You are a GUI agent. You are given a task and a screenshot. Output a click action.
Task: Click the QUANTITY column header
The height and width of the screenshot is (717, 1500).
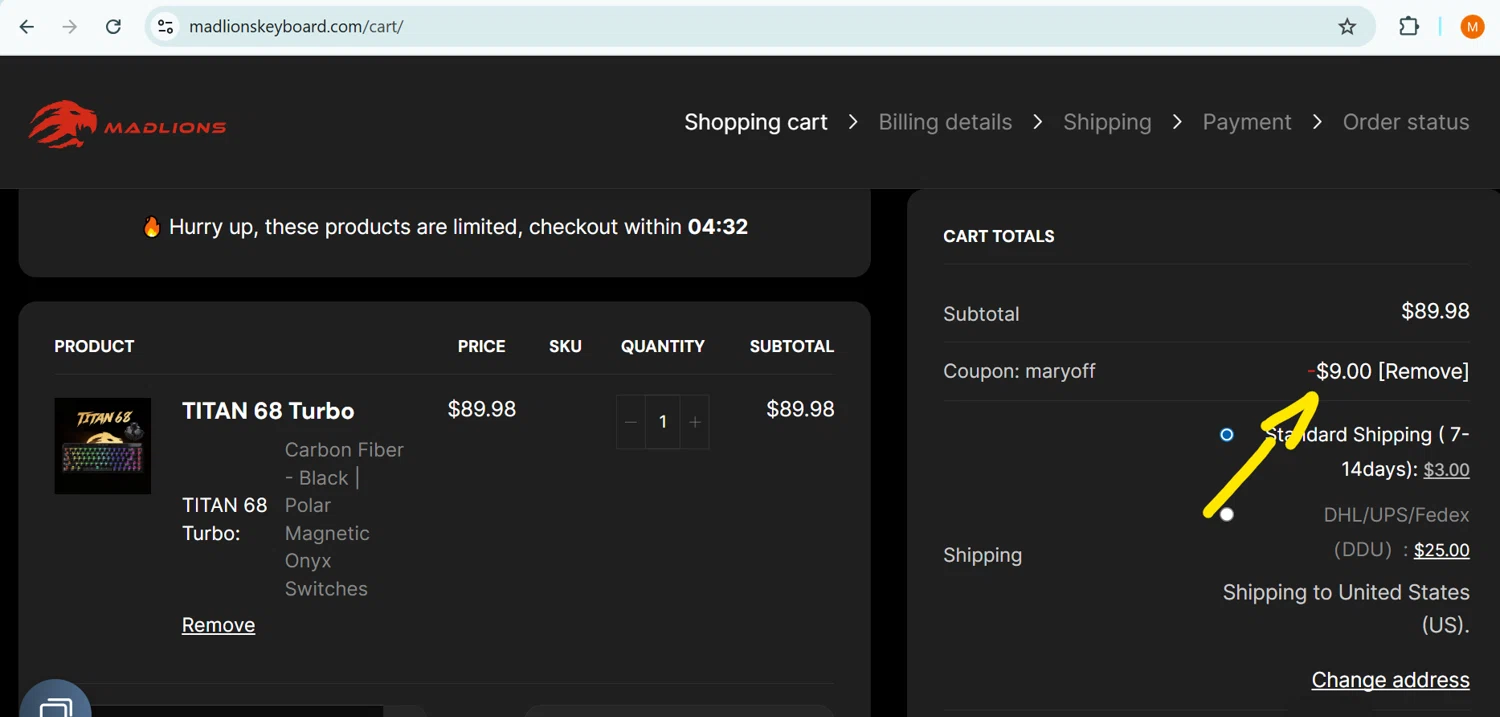(663, 346)
